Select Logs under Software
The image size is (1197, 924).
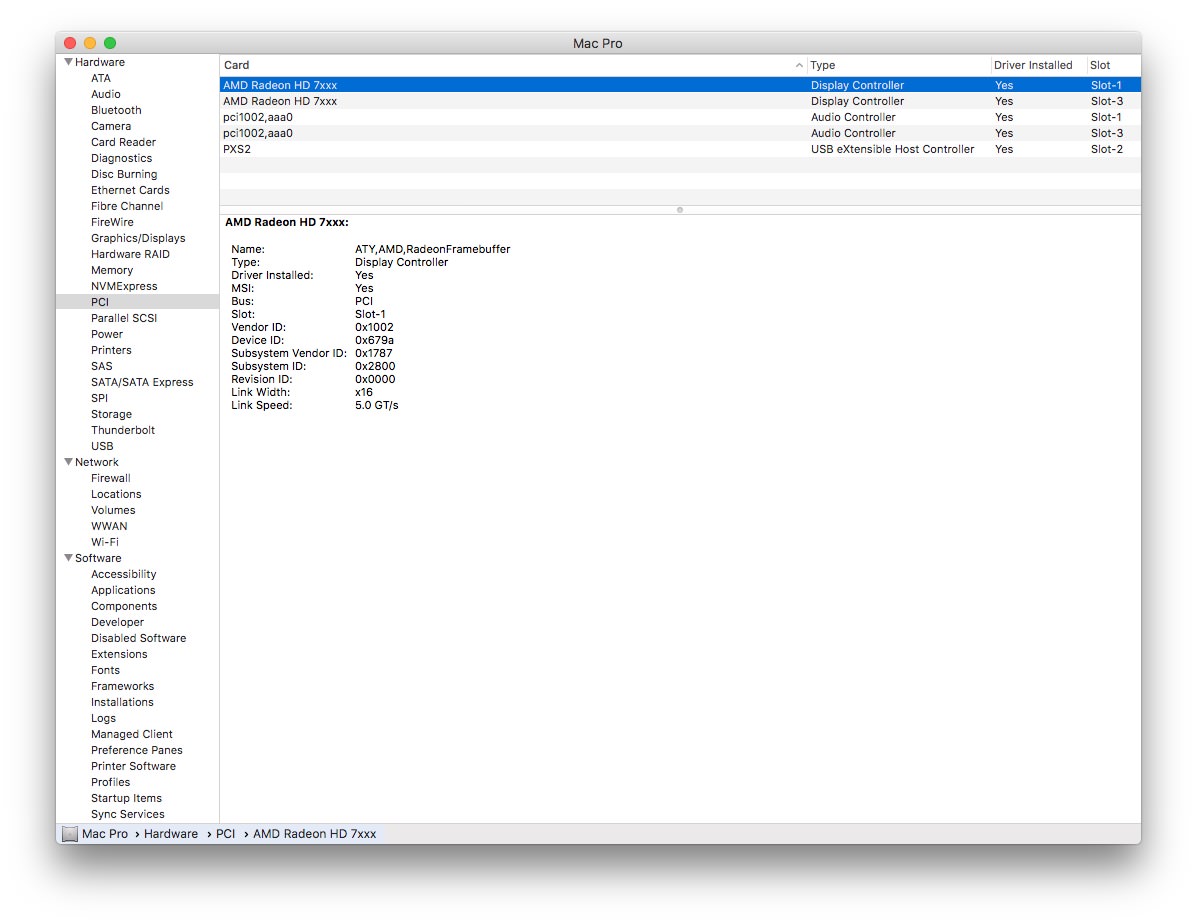coord(103,719)
